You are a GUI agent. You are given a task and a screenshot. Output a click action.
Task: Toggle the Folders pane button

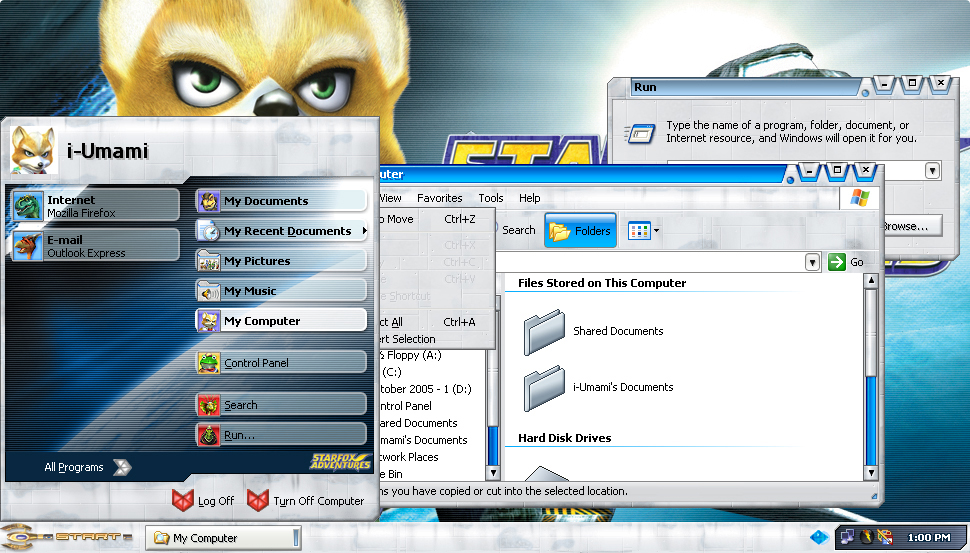click(x=581, y=231)
